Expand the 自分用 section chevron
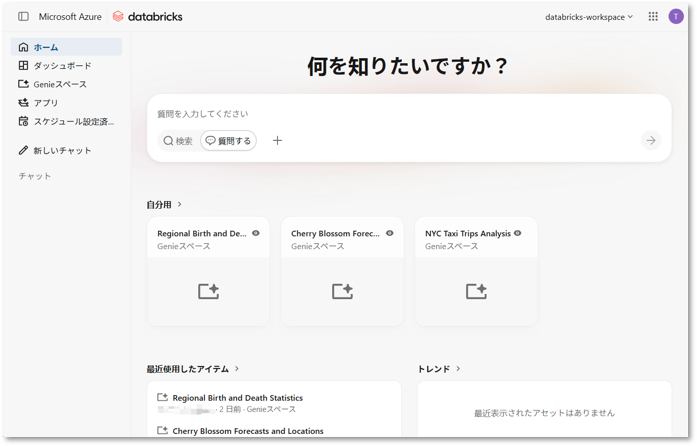Screen dimensions: 697x446 [180, 205]
